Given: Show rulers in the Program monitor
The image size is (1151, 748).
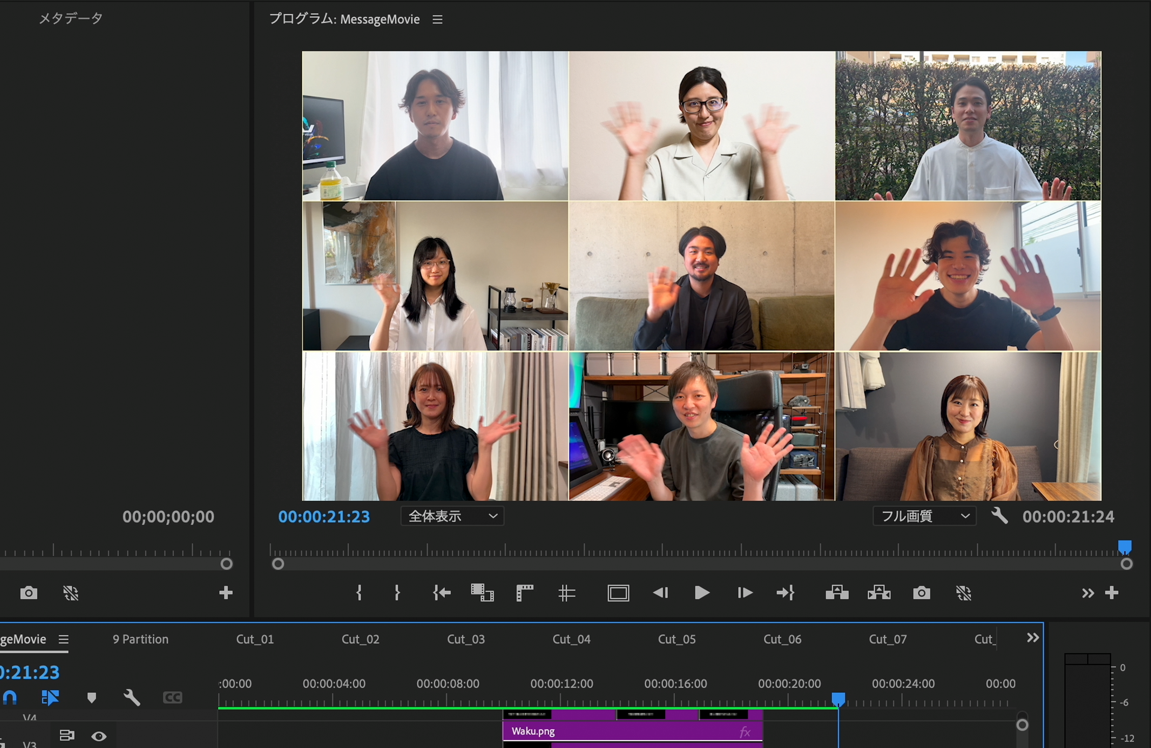Looking at the screenshot, I should [x=524, y=592].
